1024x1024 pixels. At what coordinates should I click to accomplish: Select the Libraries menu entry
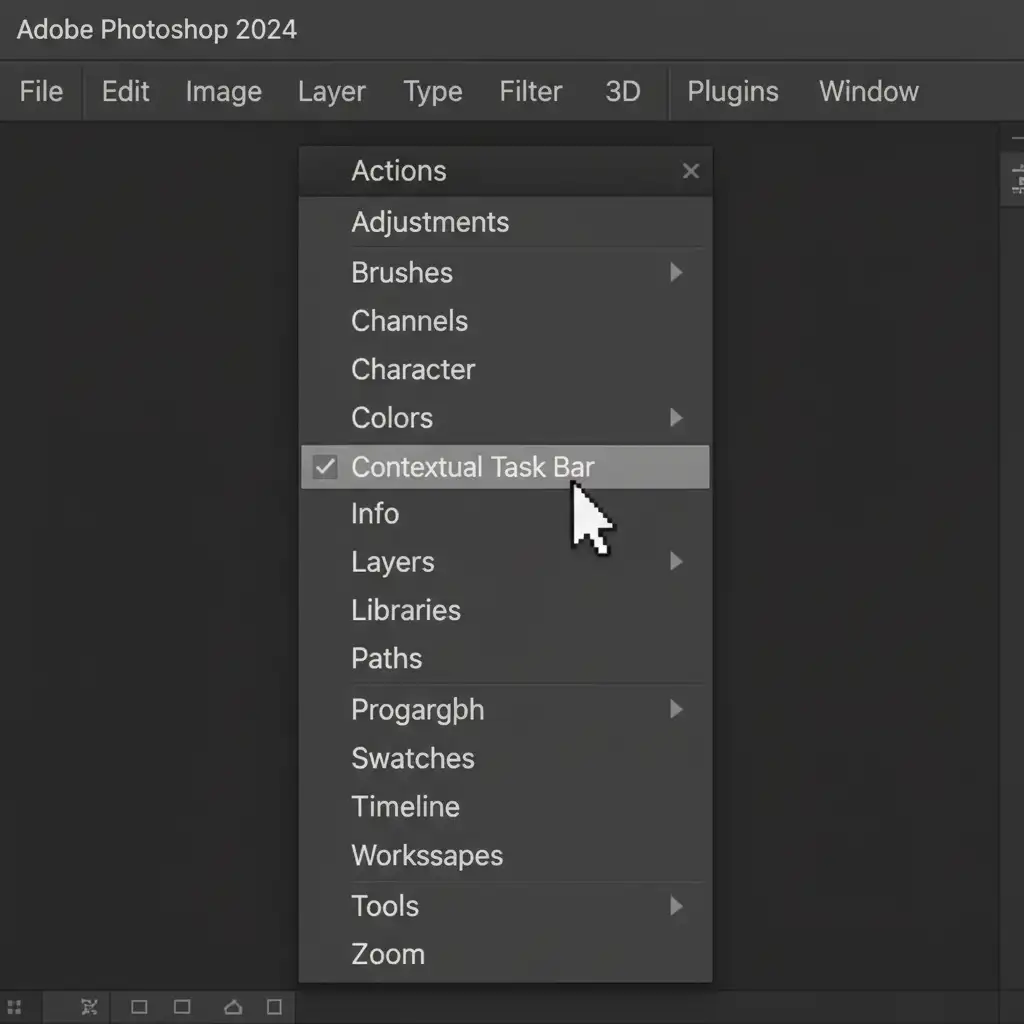click(x=406, y=610)
